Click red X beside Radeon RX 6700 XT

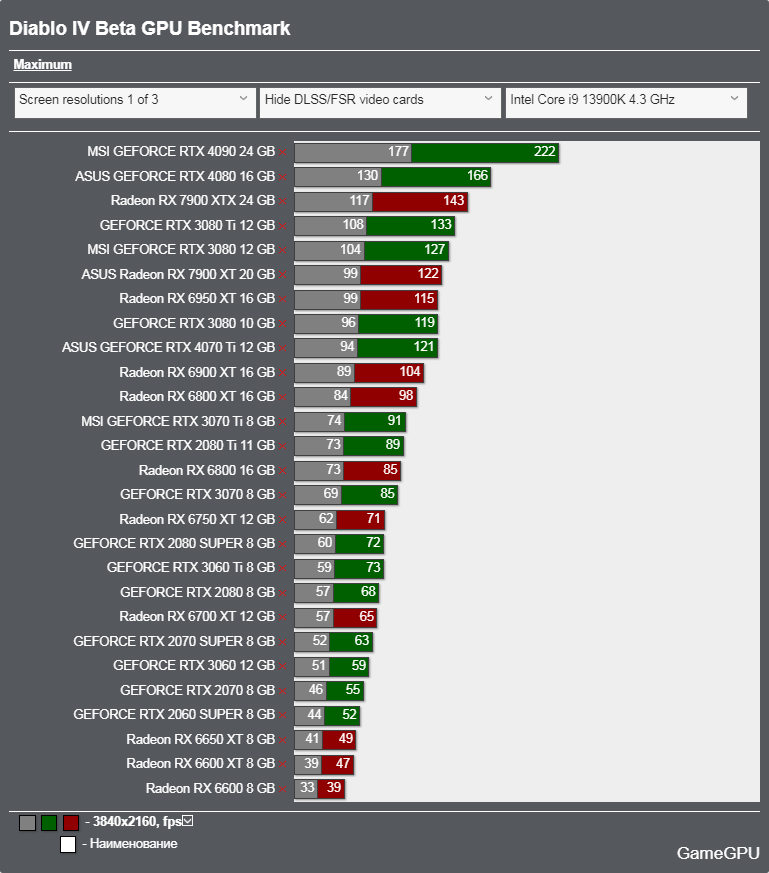283,618
